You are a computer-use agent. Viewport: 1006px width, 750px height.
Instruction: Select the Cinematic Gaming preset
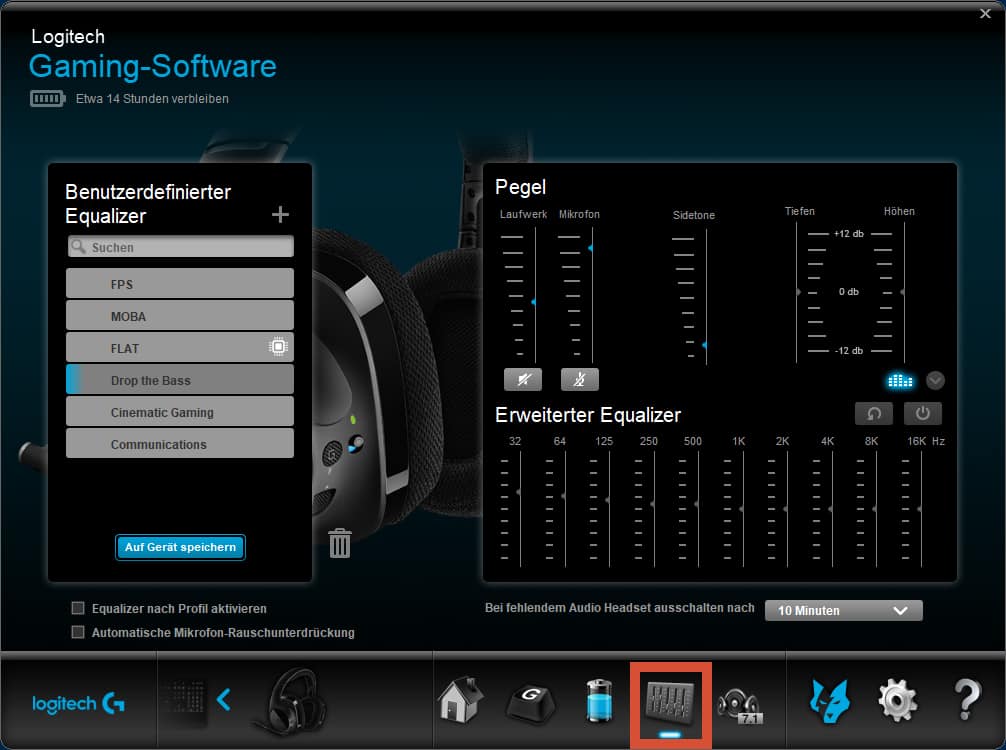click(180, 412)
